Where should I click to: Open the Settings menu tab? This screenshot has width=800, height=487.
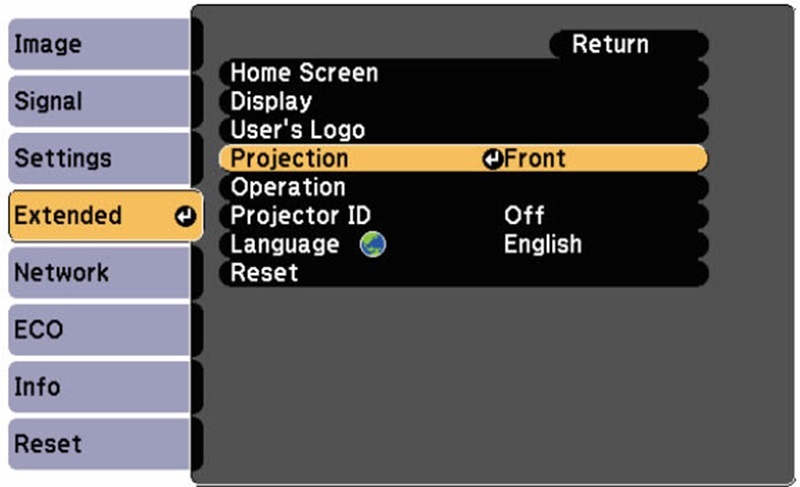(101, 158)
